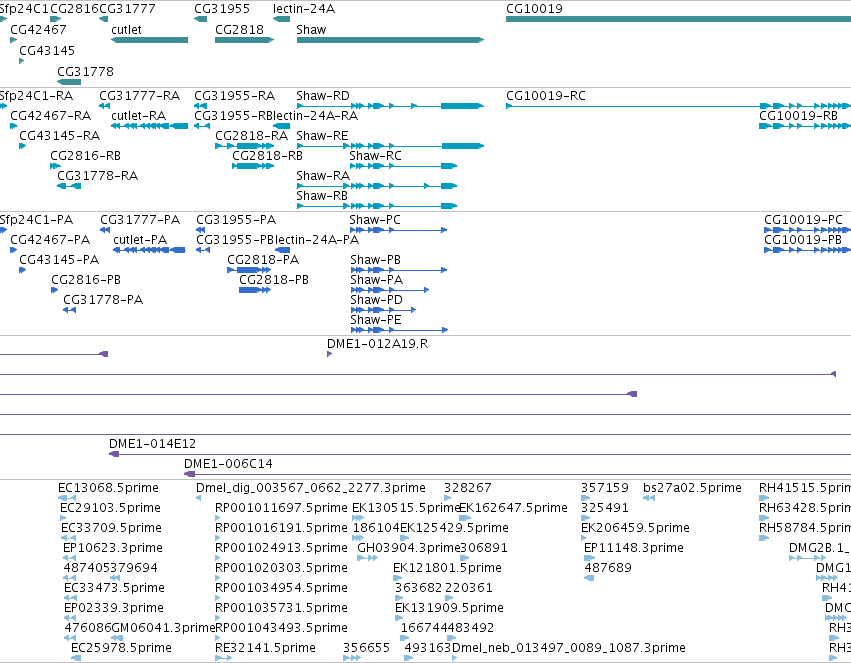
Task: Select the EK121801.5prime EST label
Action: 447,568
